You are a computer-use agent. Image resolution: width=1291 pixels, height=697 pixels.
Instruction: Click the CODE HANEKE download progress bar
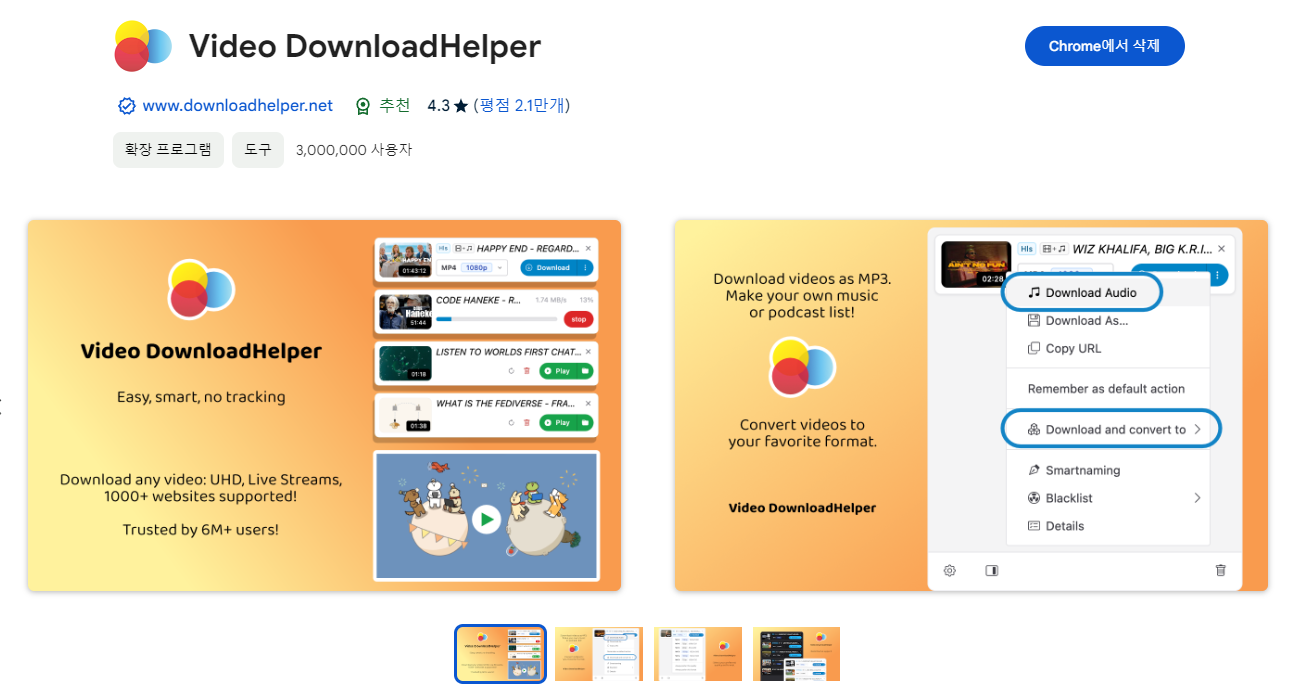click(x=496, y=320)
